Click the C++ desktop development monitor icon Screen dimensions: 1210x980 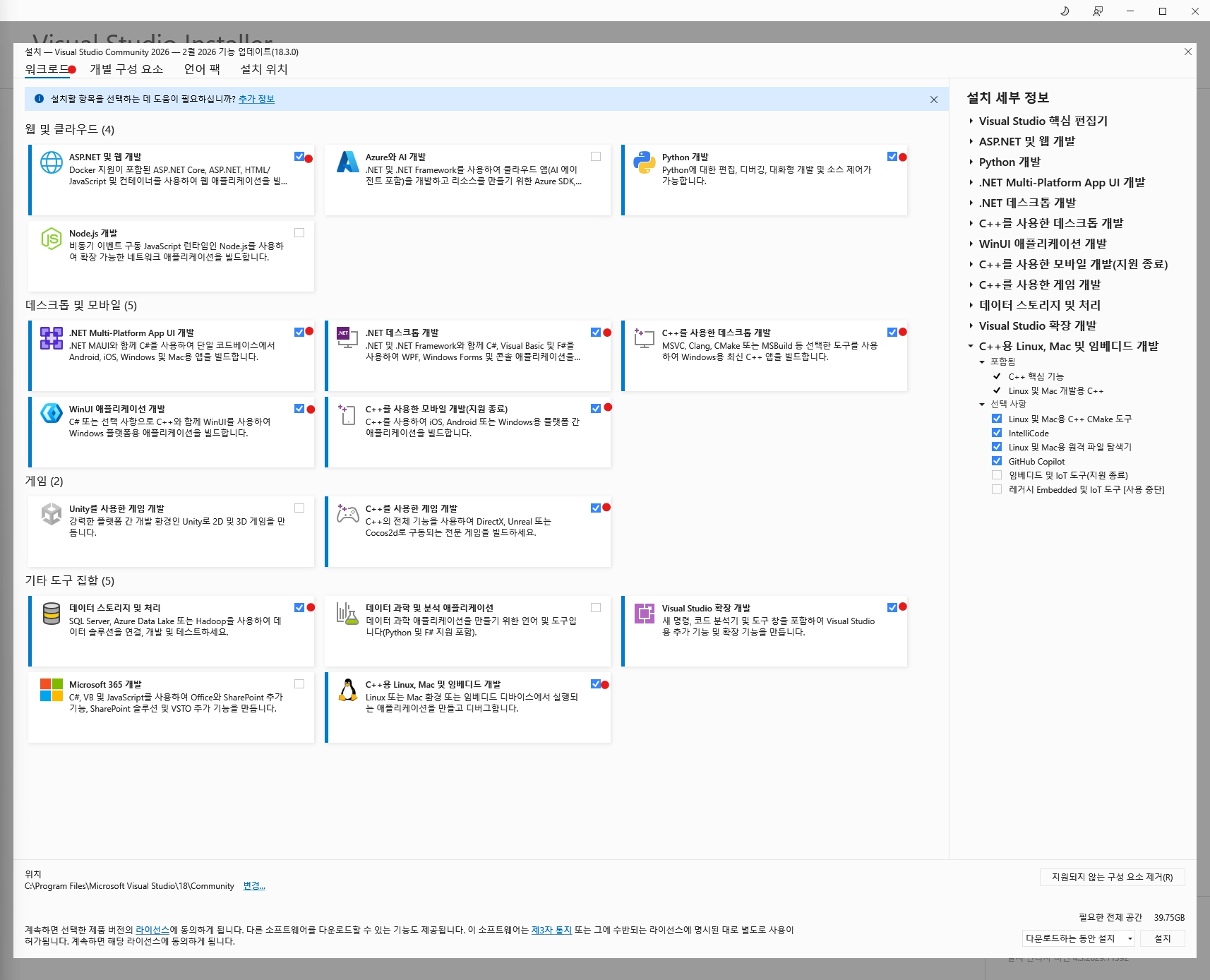click(644, 338)
